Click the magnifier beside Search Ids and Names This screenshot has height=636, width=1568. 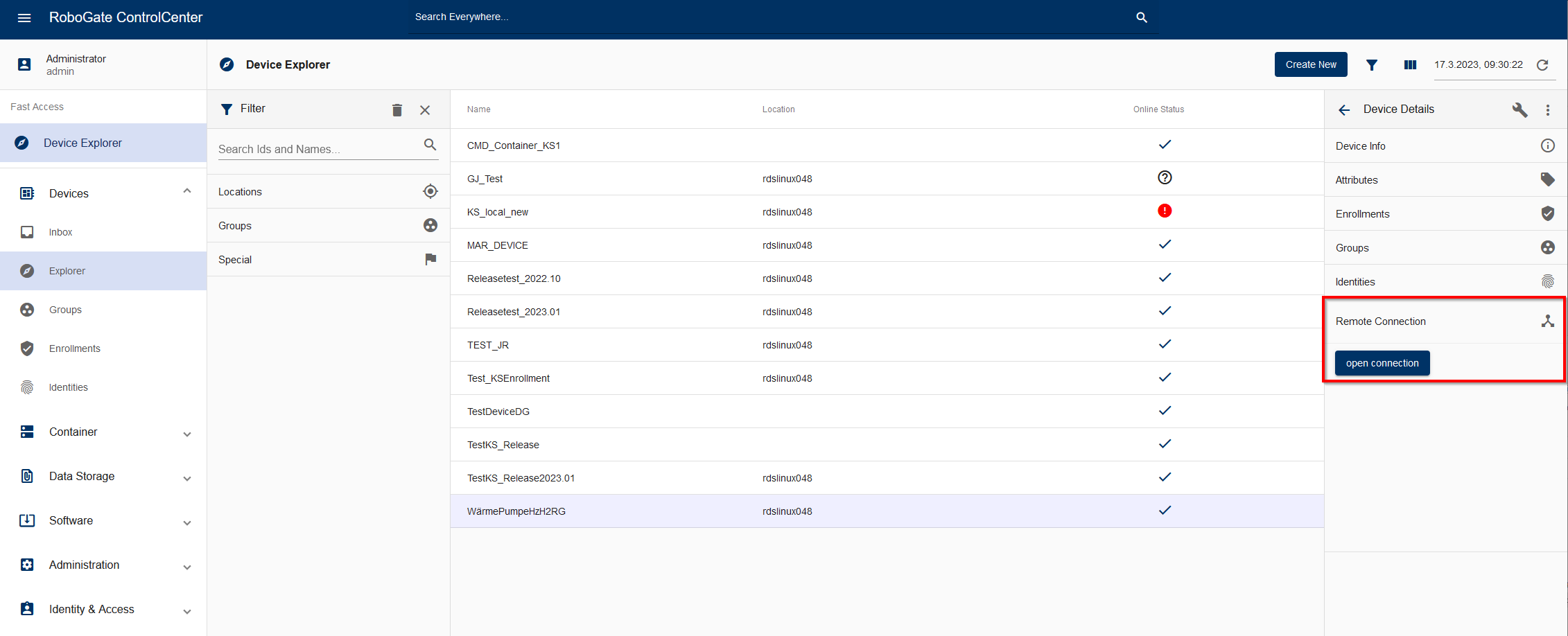[x=430, y=144]
